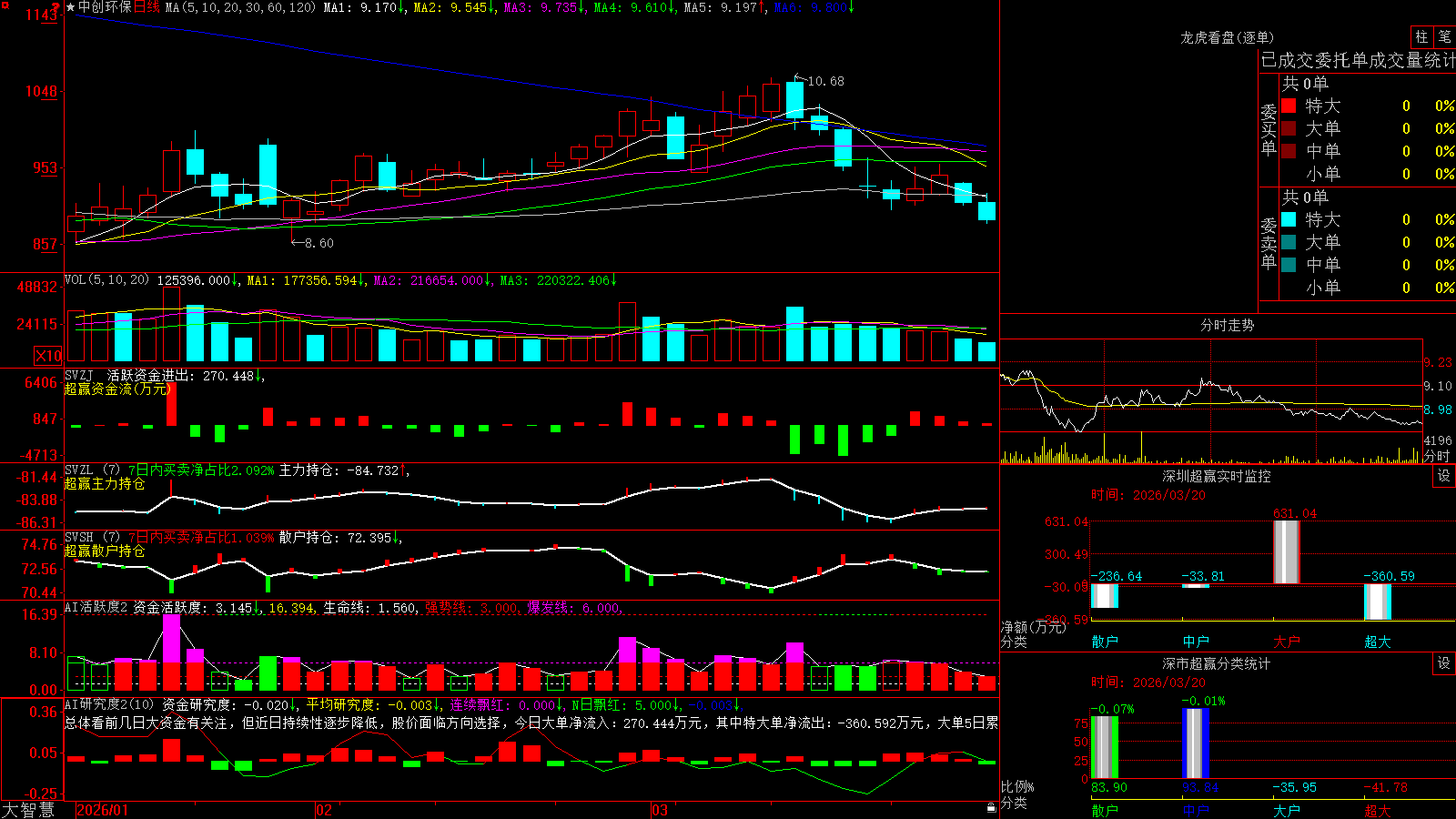Switch to 笔 (tick) display mode
Image resolution: width=1456 pixels, height=819 pixels.
pos(1445,37)
